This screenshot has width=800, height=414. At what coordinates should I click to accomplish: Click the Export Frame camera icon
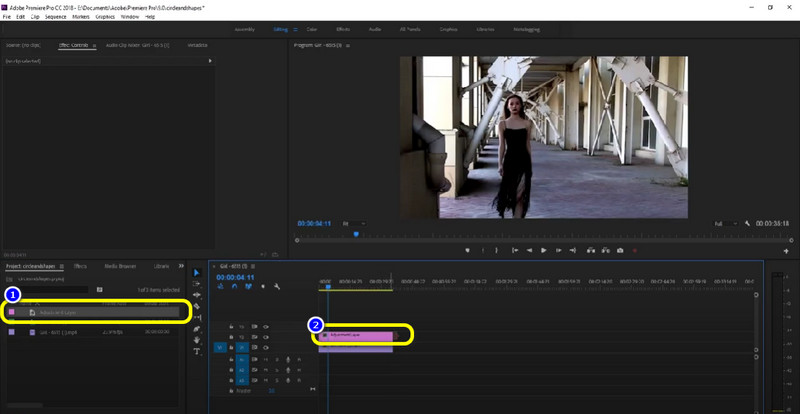tap(621, 250)
